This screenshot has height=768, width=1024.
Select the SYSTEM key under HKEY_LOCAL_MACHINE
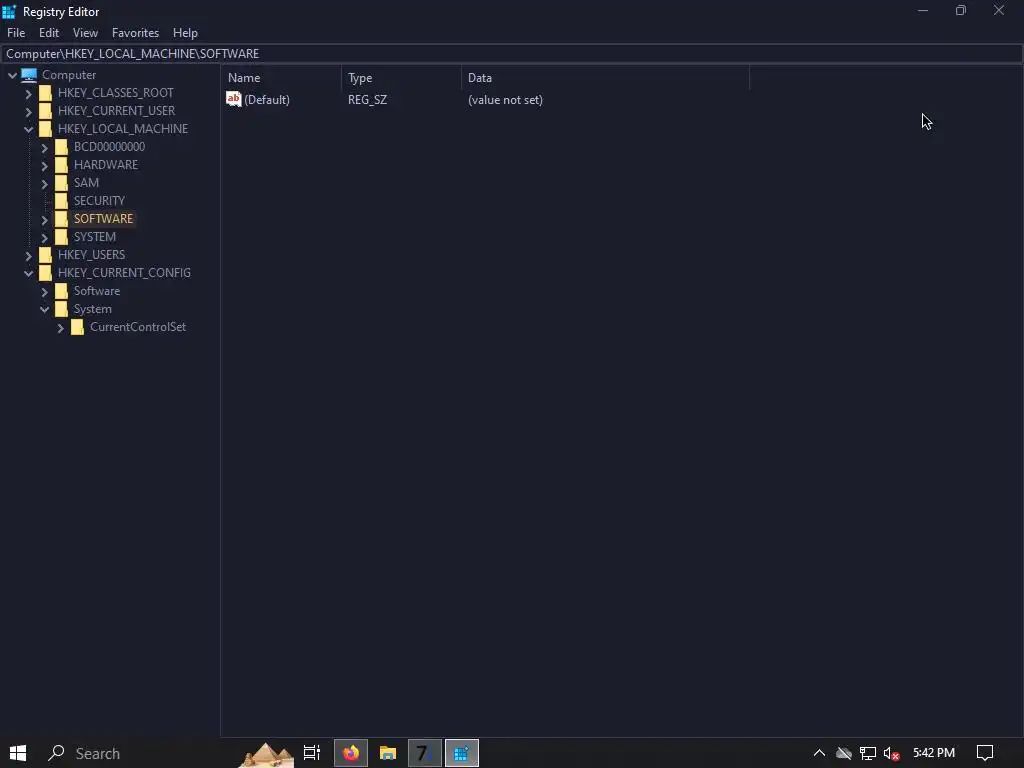pyautogui.click(x=95, y=237)
